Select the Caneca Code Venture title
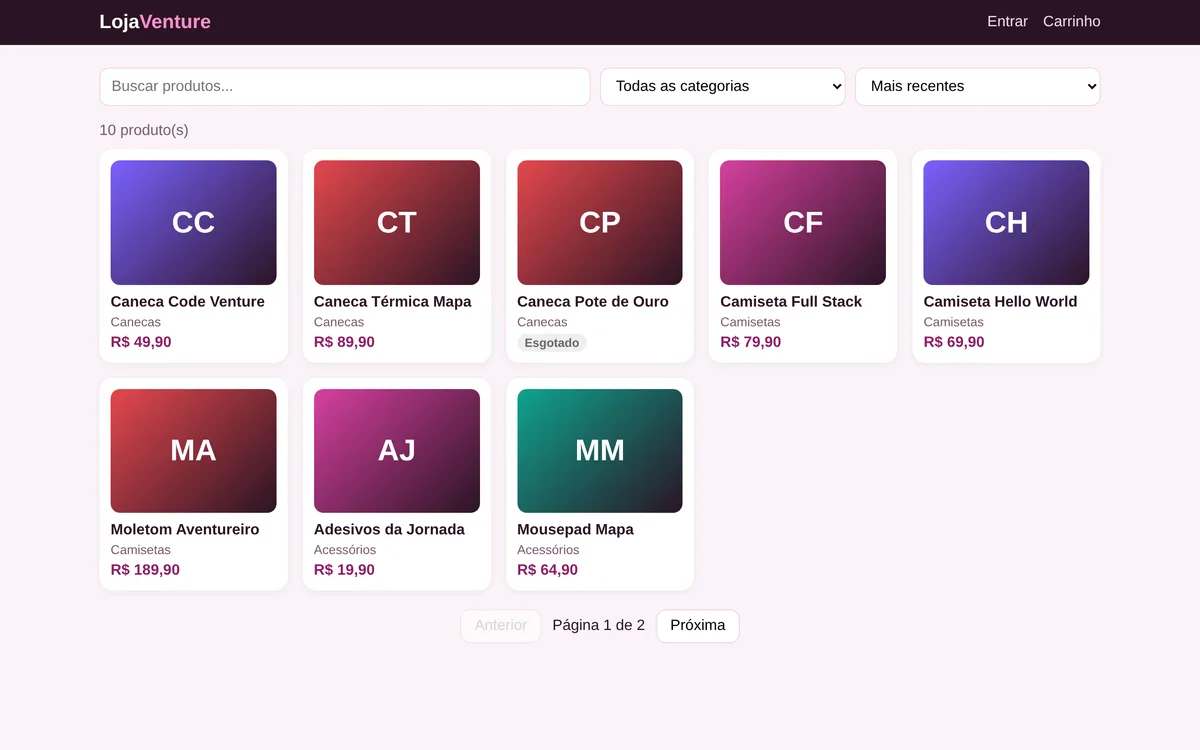The width and height of the screenshot is (1200, 750). [x=188, y=302]
